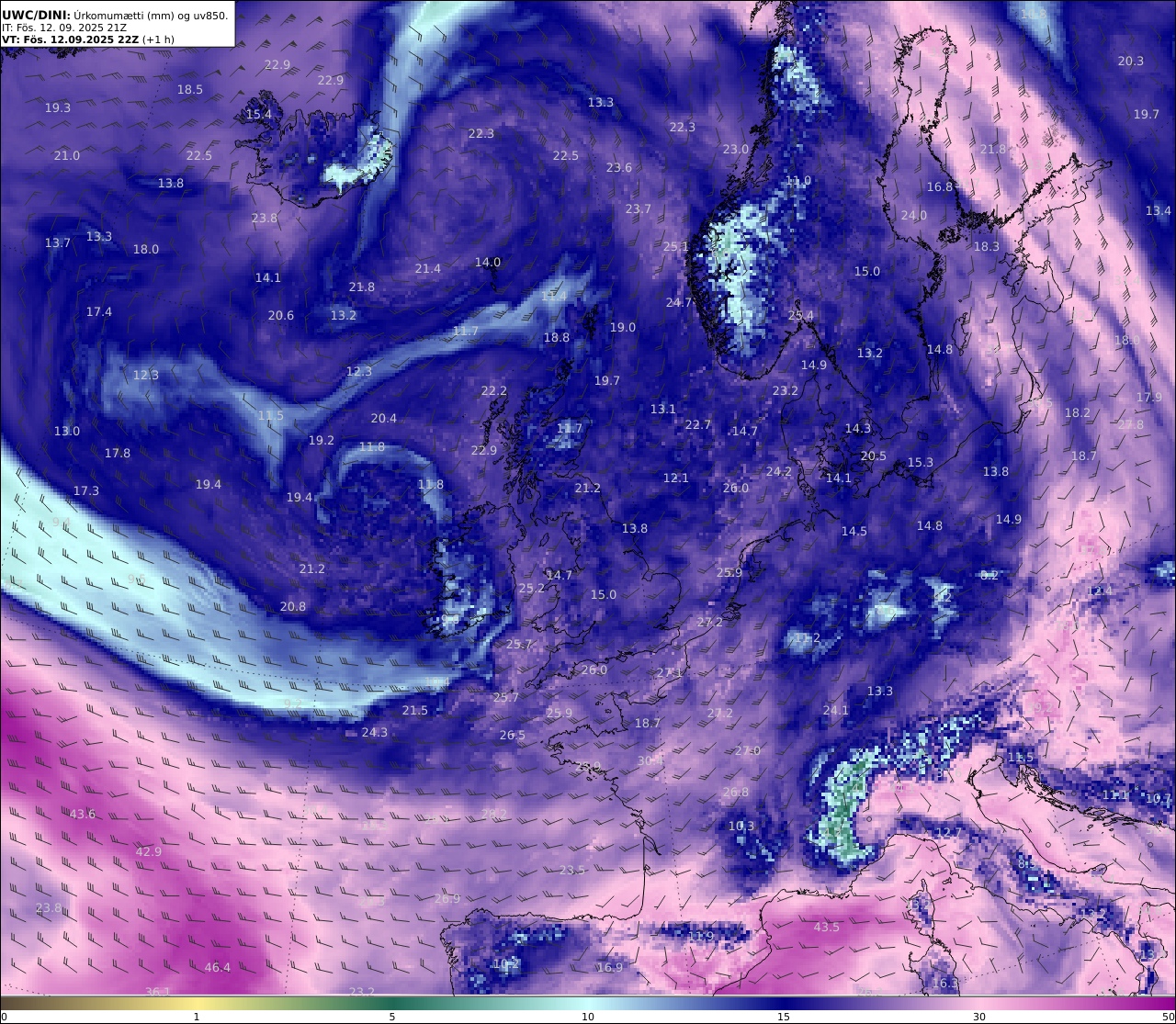Click the '17.9' map value
1176x1024 pixels.
pos(1149,398)
